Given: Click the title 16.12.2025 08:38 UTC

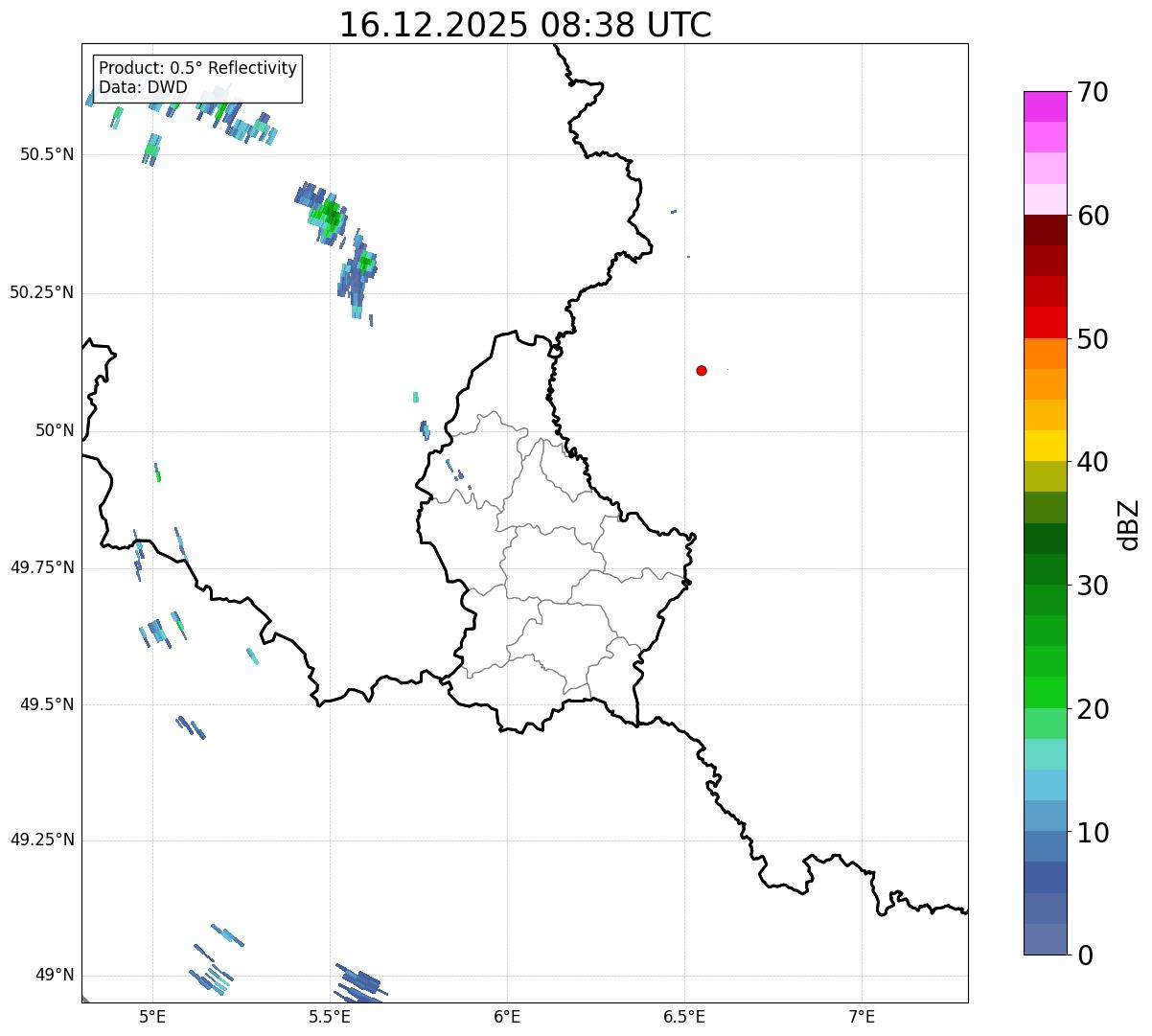Looking at the screenshot, I should (x=525, y=24).
